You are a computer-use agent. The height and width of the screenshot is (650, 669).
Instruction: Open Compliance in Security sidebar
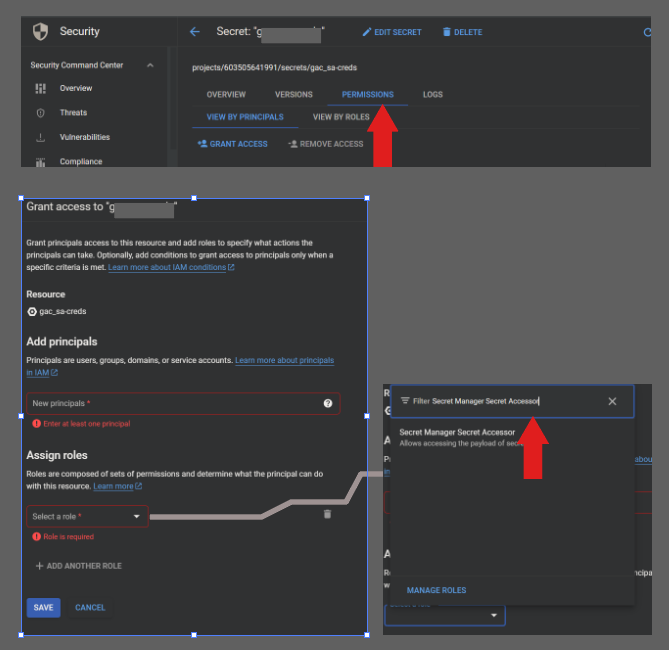pyautogui.click(x=81, y=162)
